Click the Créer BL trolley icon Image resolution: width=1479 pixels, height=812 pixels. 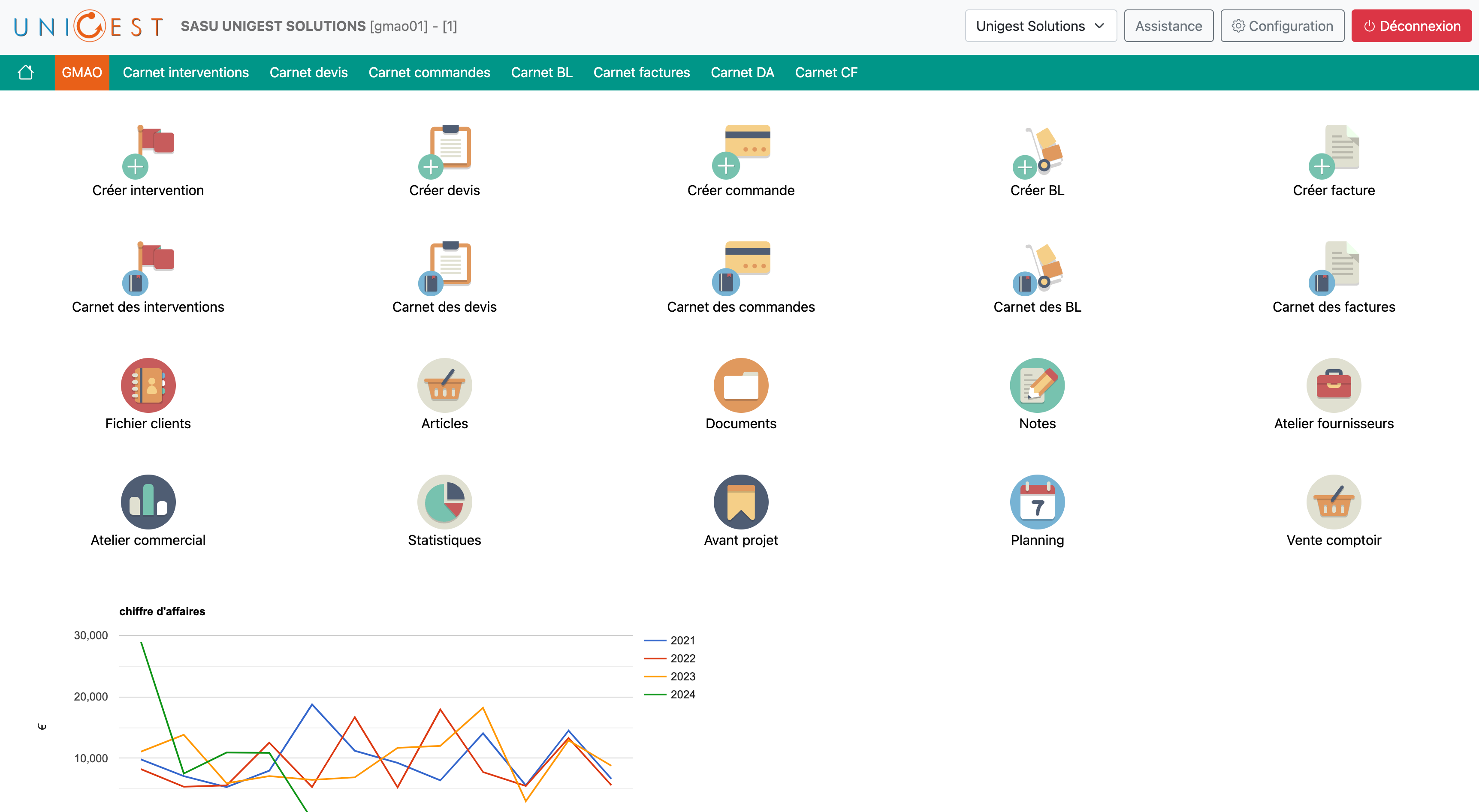click(1038, 151)
